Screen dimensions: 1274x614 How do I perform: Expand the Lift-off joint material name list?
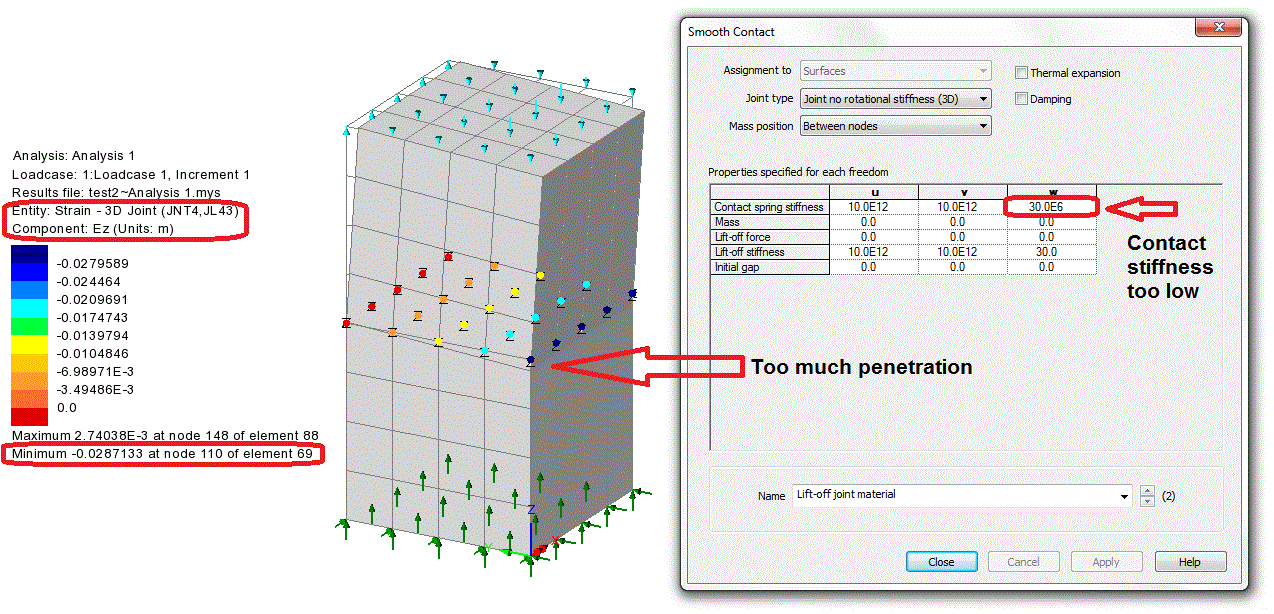[x=1125, y=495]
